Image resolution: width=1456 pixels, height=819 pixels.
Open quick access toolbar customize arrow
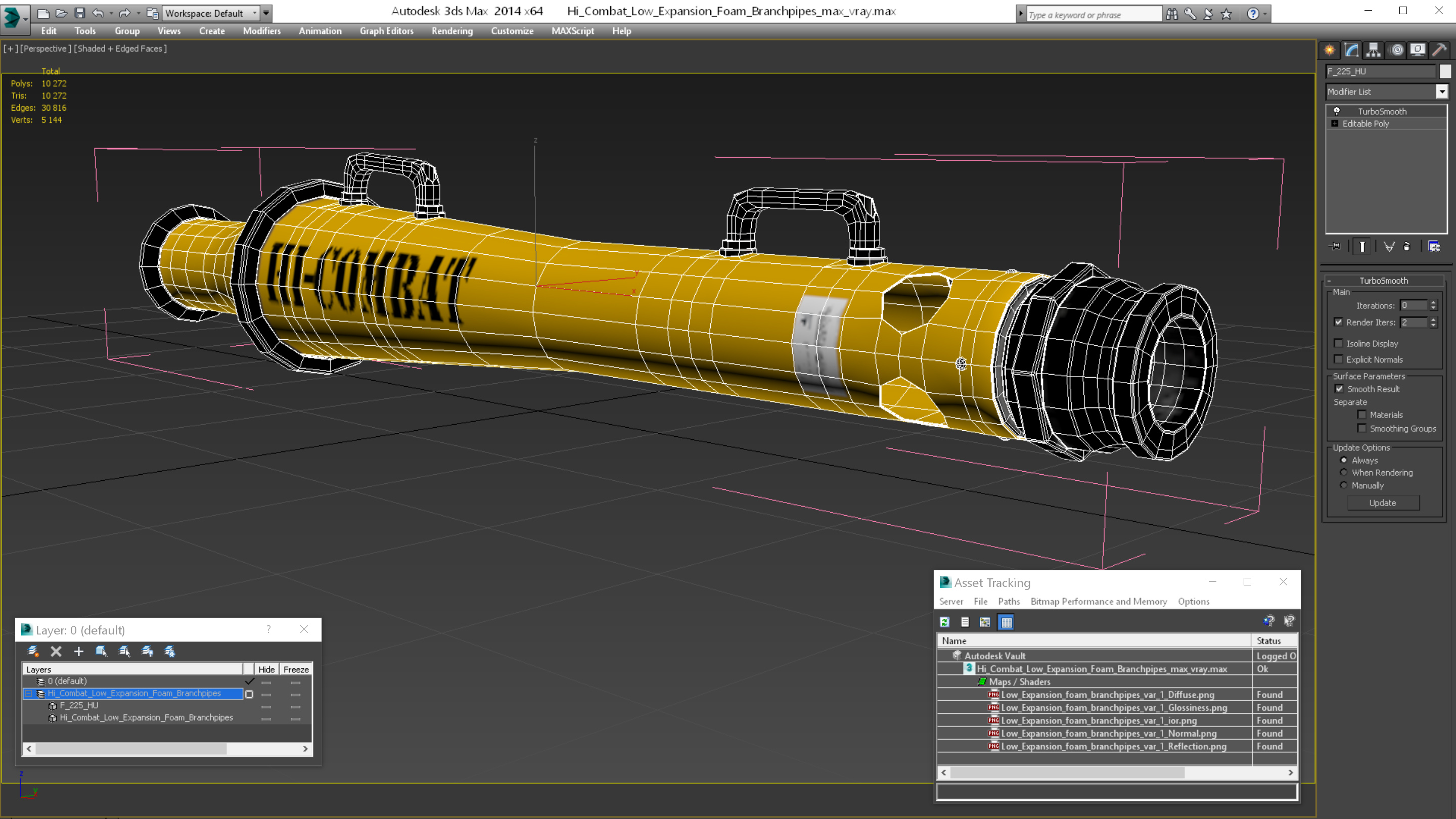pyautogui.click(x=266, y=13)
